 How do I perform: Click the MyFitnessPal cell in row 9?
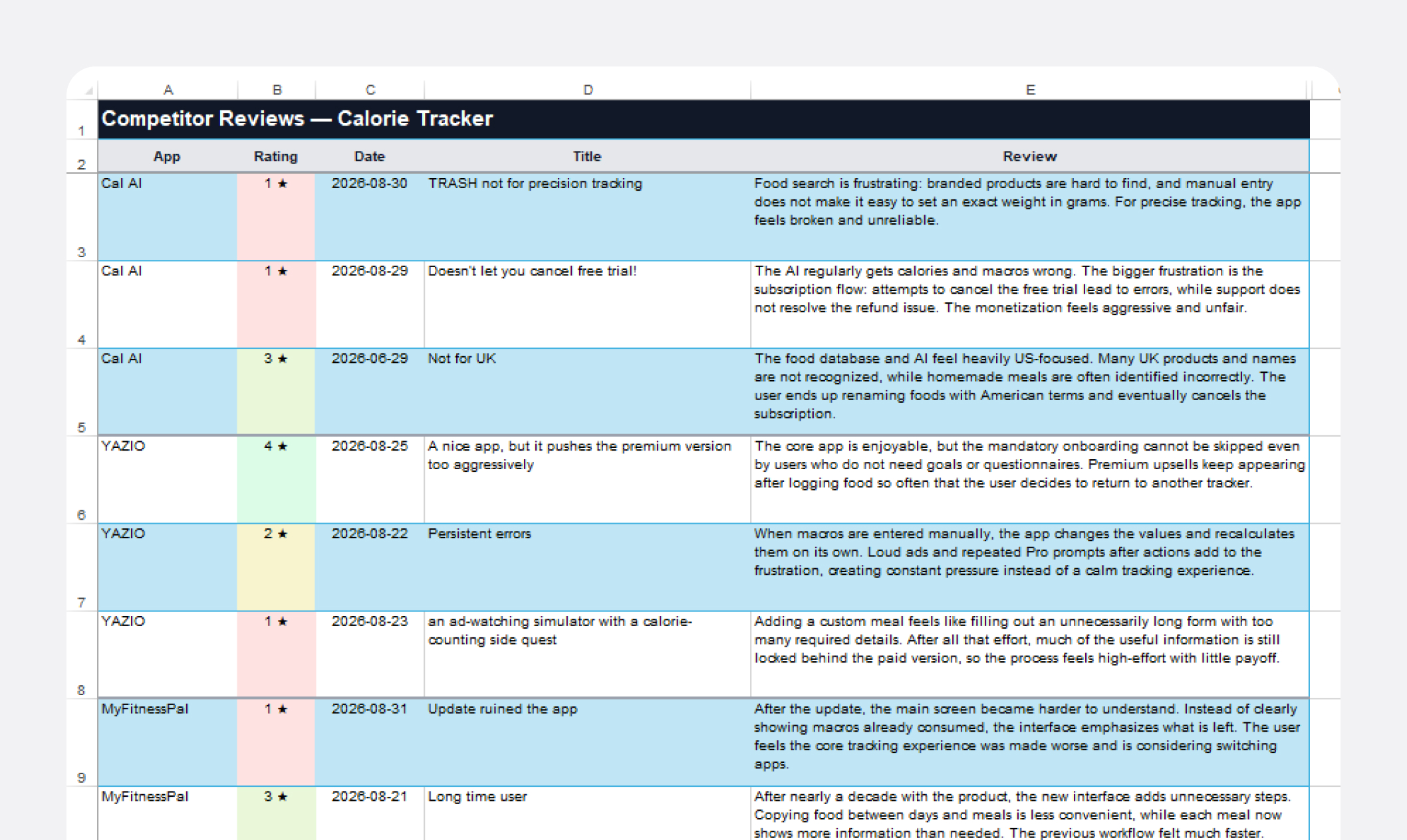click(x=168, y=742)
